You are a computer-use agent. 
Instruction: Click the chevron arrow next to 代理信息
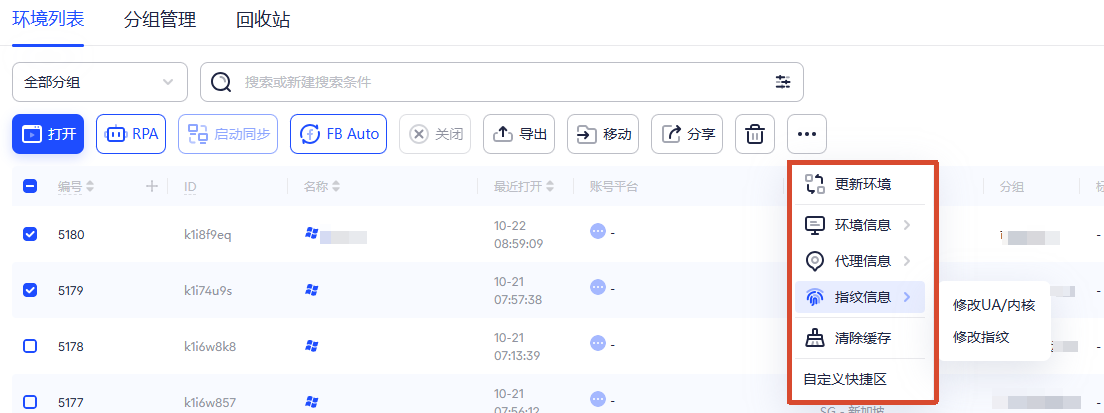(x=907, y=261)
